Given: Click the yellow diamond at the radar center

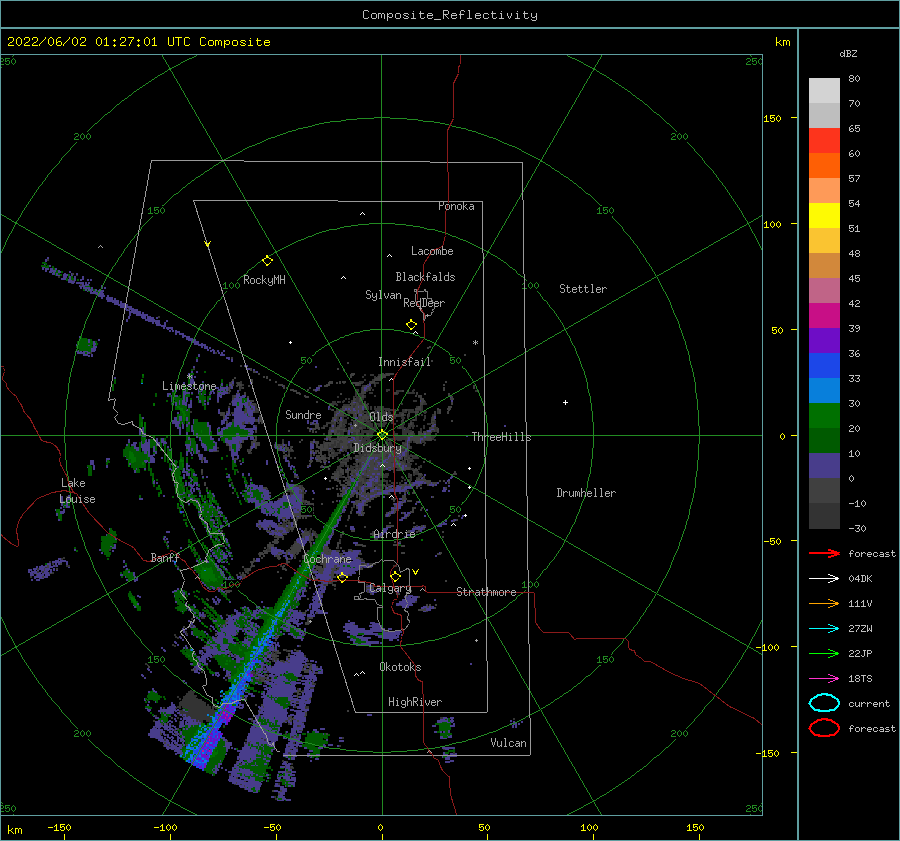Looking at the screenshot, I should [382, 435].
